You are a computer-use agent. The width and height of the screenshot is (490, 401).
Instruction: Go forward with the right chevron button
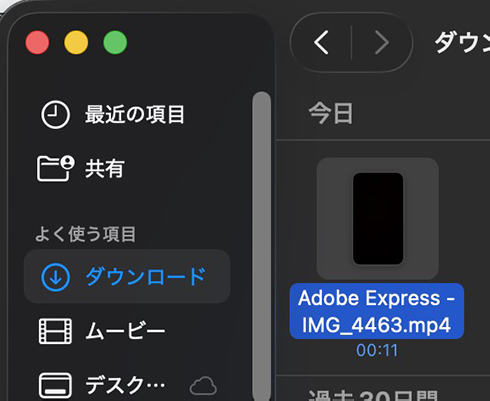(382, 42)
